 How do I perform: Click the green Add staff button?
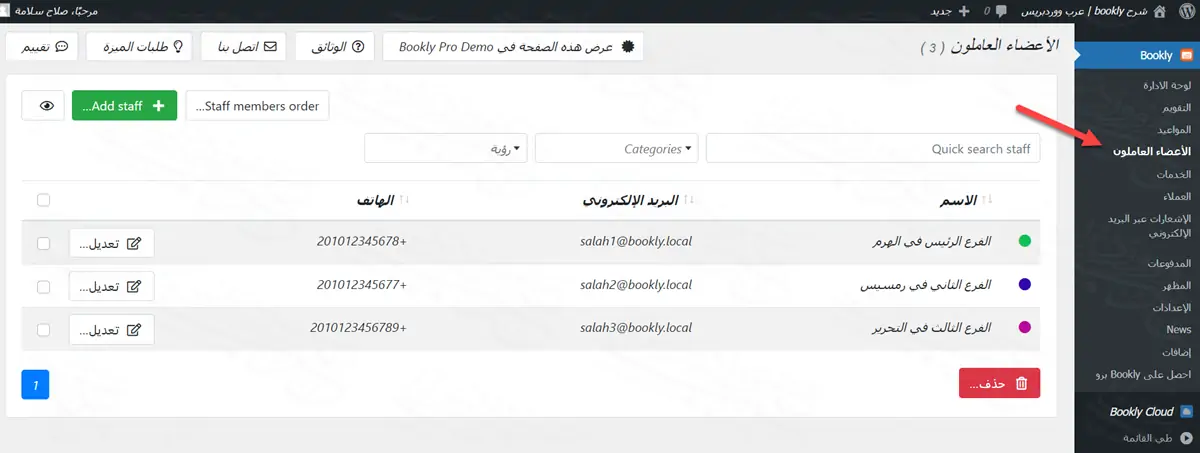(x=124, y=105)
